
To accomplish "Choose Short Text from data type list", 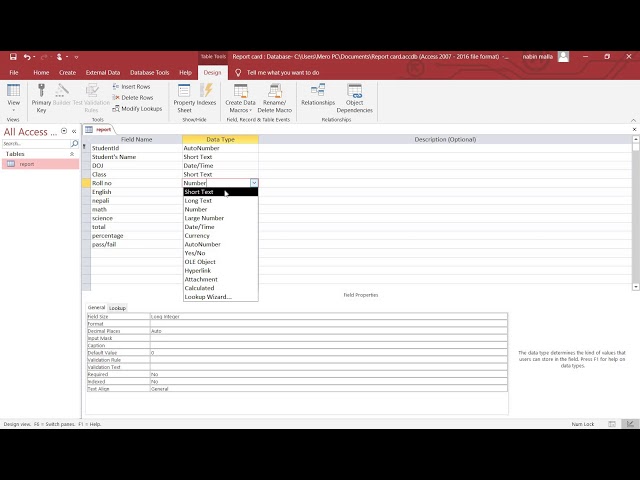I will click(x=220, y=192).
